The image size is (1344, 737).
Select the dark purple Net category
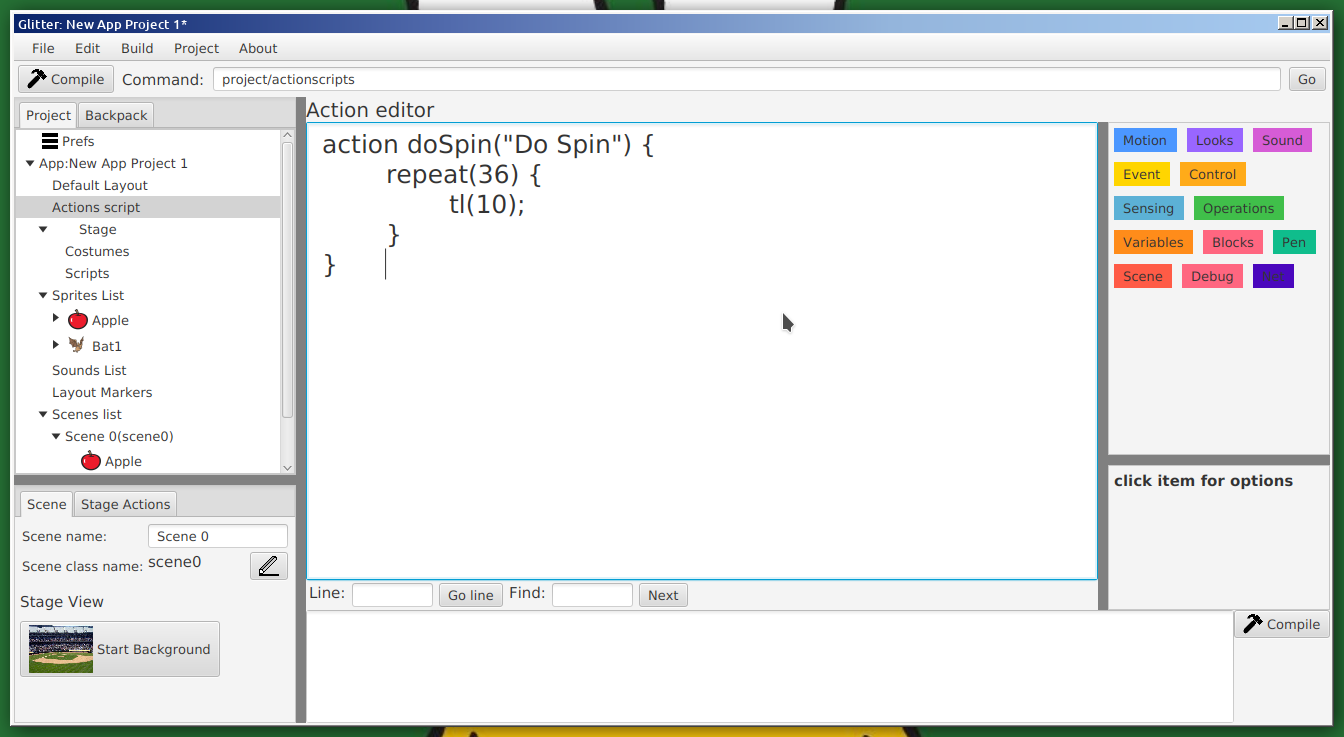point(1273,276)
